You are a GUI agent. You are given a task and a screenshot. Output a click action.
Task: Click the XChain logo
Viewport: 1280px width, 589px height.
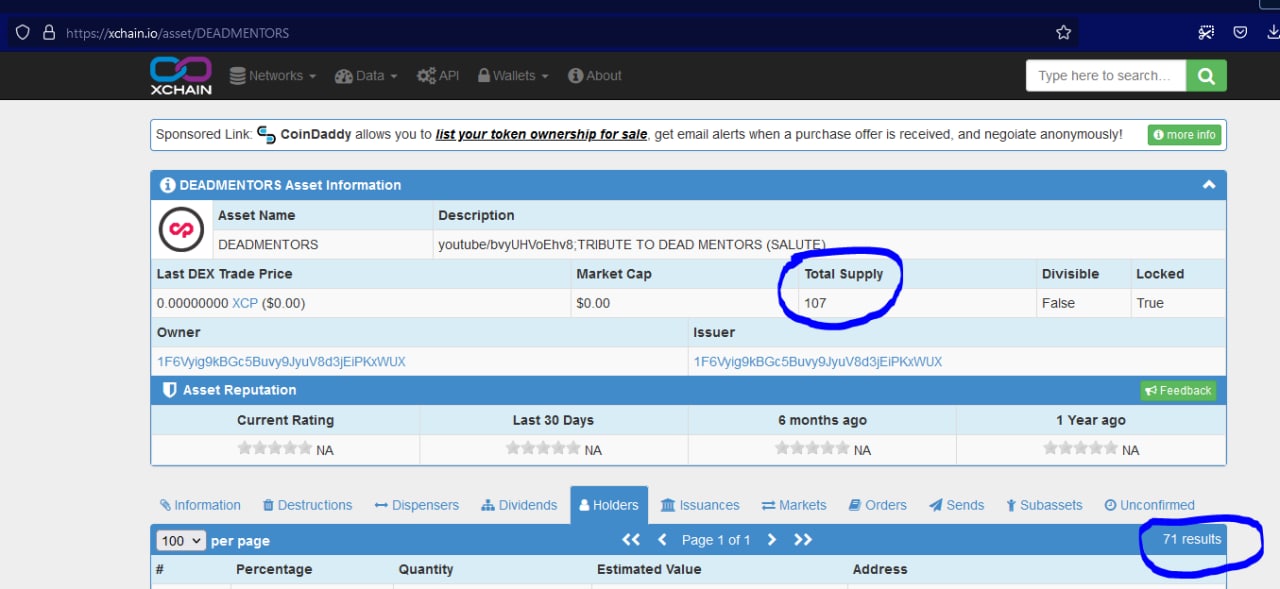[181, 75]
